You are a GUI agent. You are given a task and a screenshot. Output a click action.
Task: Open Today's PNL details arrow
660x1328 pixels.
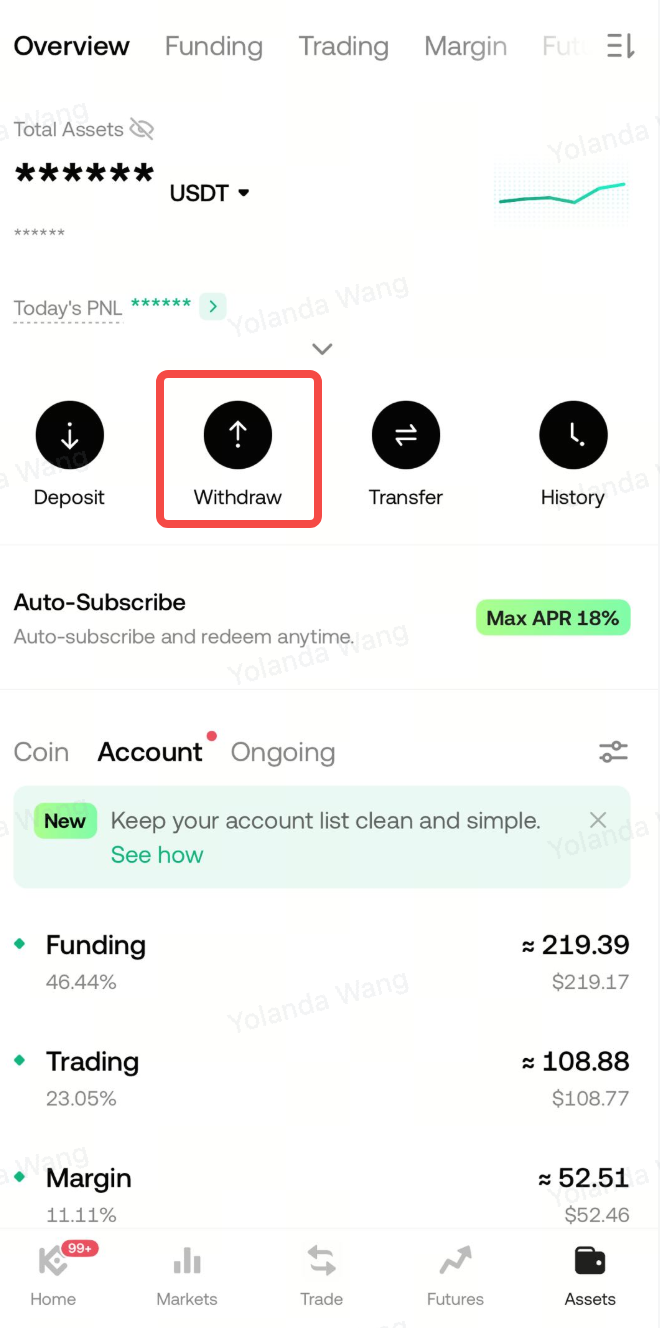pos(212,306)
